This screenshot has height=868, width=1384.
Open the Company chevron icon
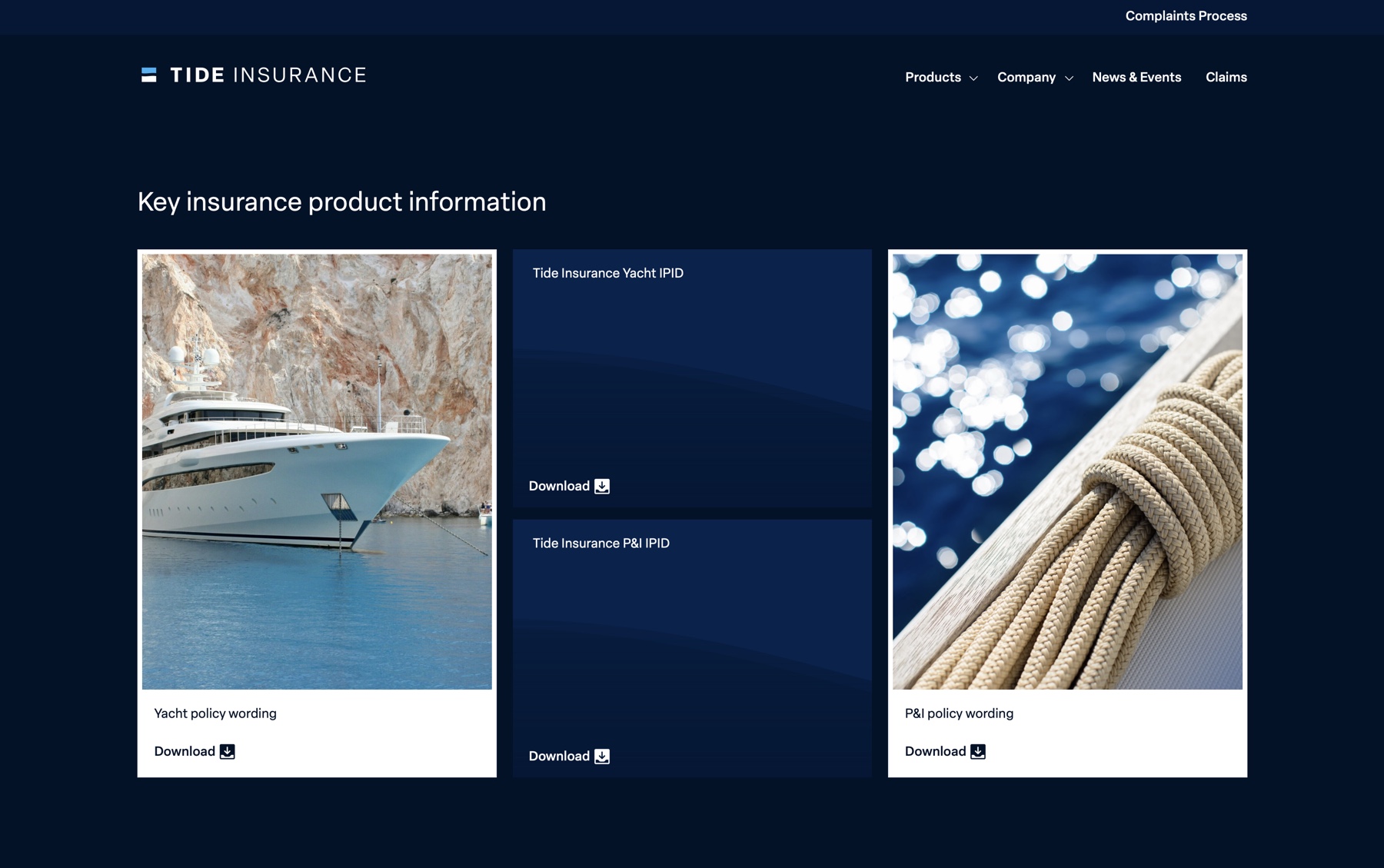pyautogui.click(x=1069, y=78)
